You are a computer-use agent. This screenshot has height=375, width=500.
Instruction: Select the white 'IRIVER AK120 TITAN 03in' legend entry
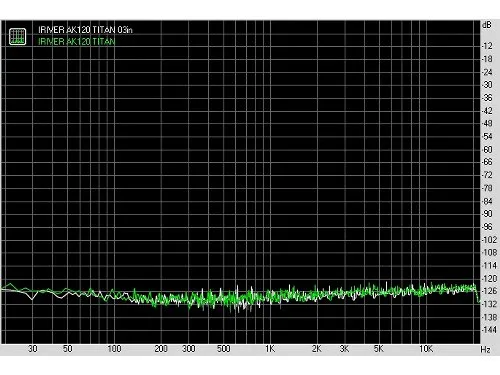tap(85, 30)
